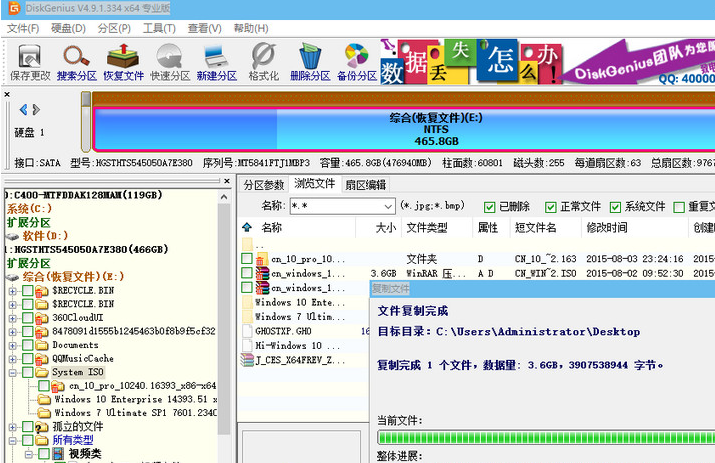
Task: Expand the QQMusicCache tree node
Action: coord(12,359)
